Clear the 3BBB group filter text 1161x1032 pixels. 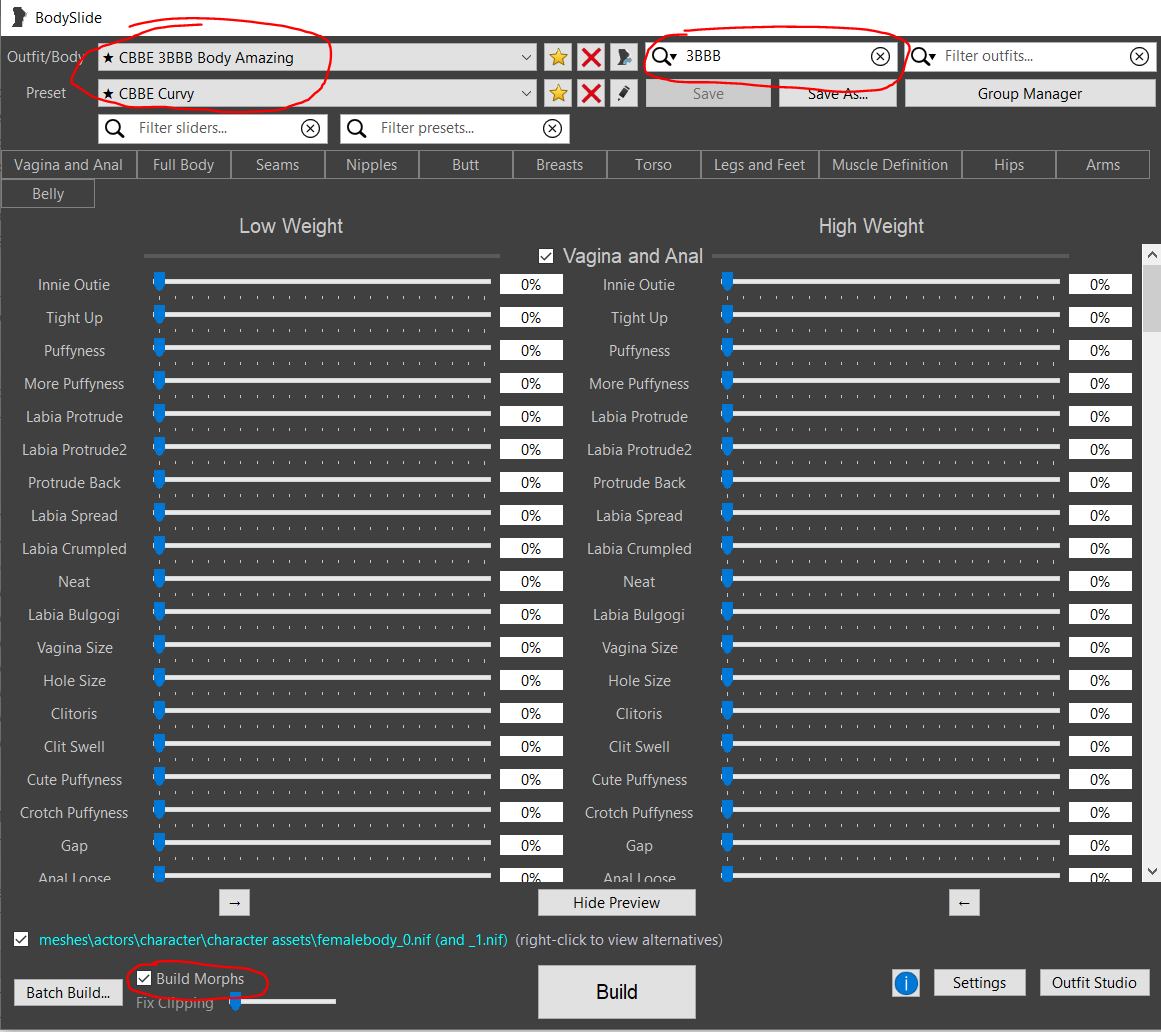point(880,56)
